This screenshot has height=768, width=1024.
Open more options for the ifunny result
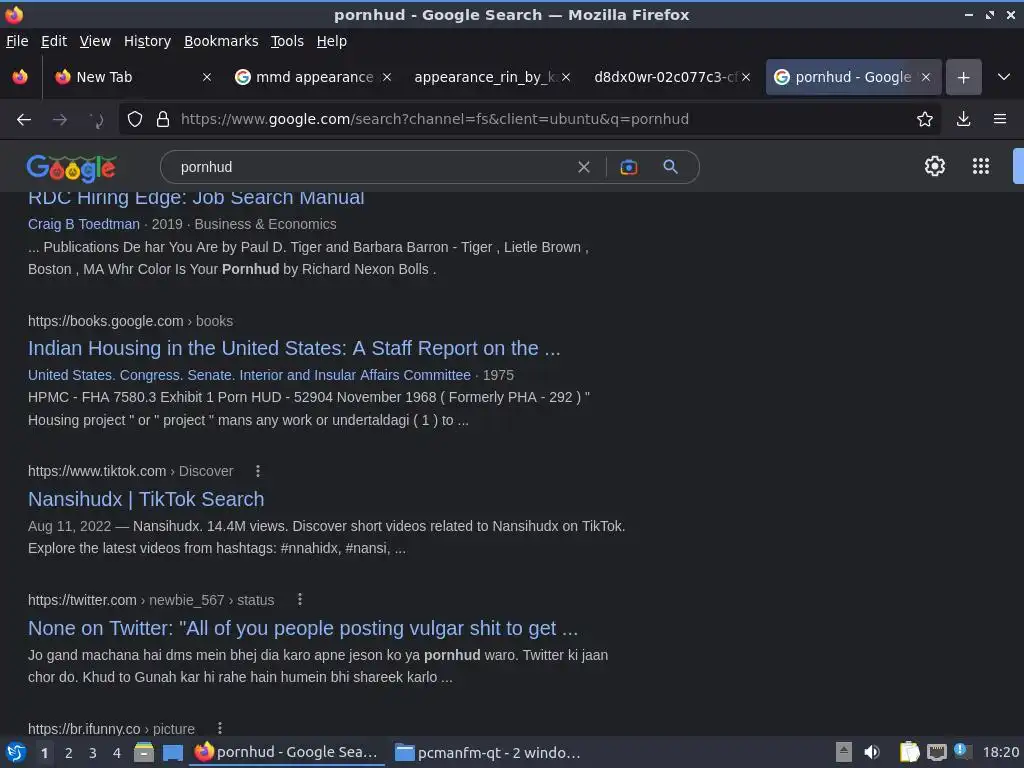(x=220, y=728)
